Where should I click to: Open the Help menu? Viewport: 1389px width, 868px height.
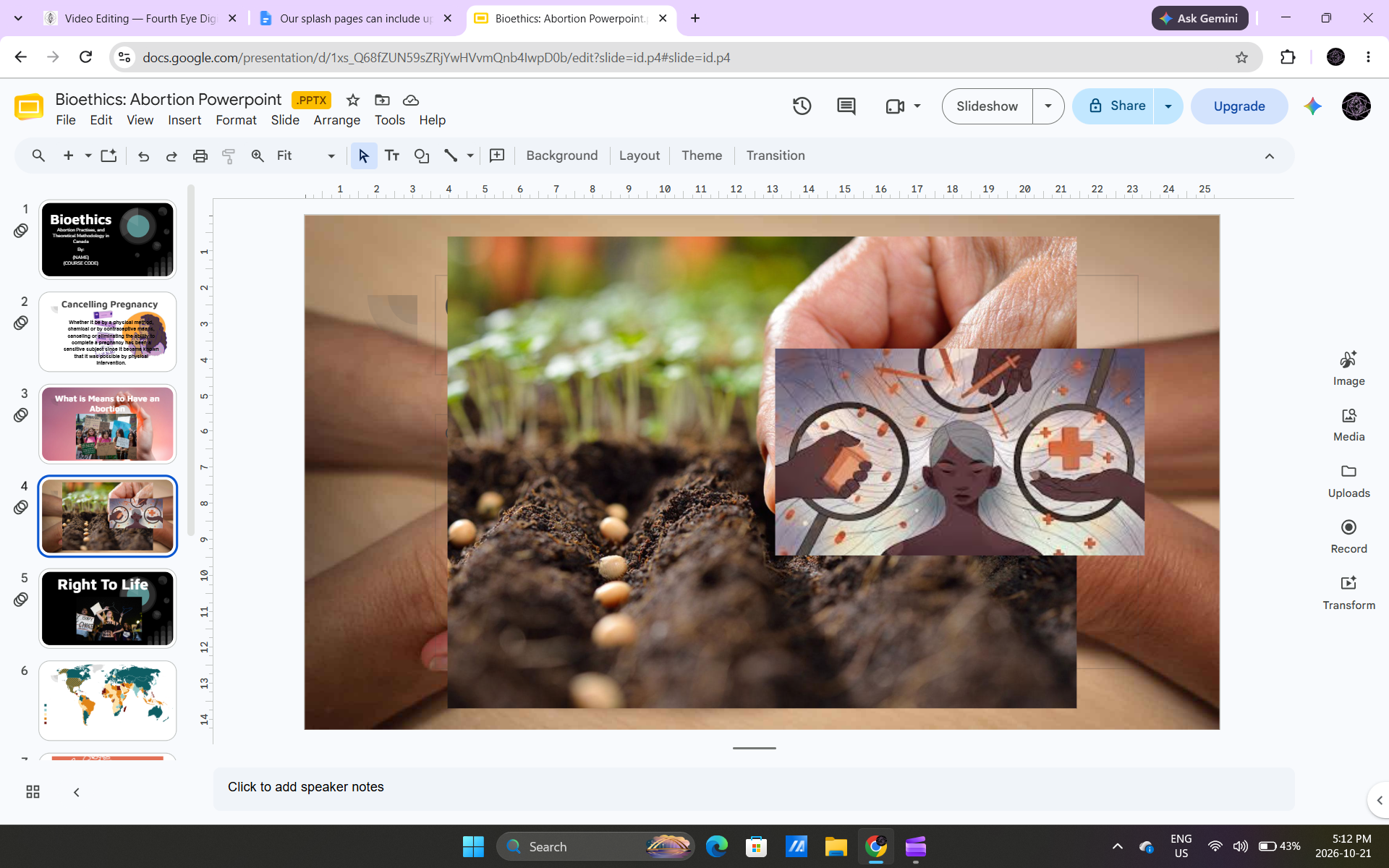coord(433,120)
